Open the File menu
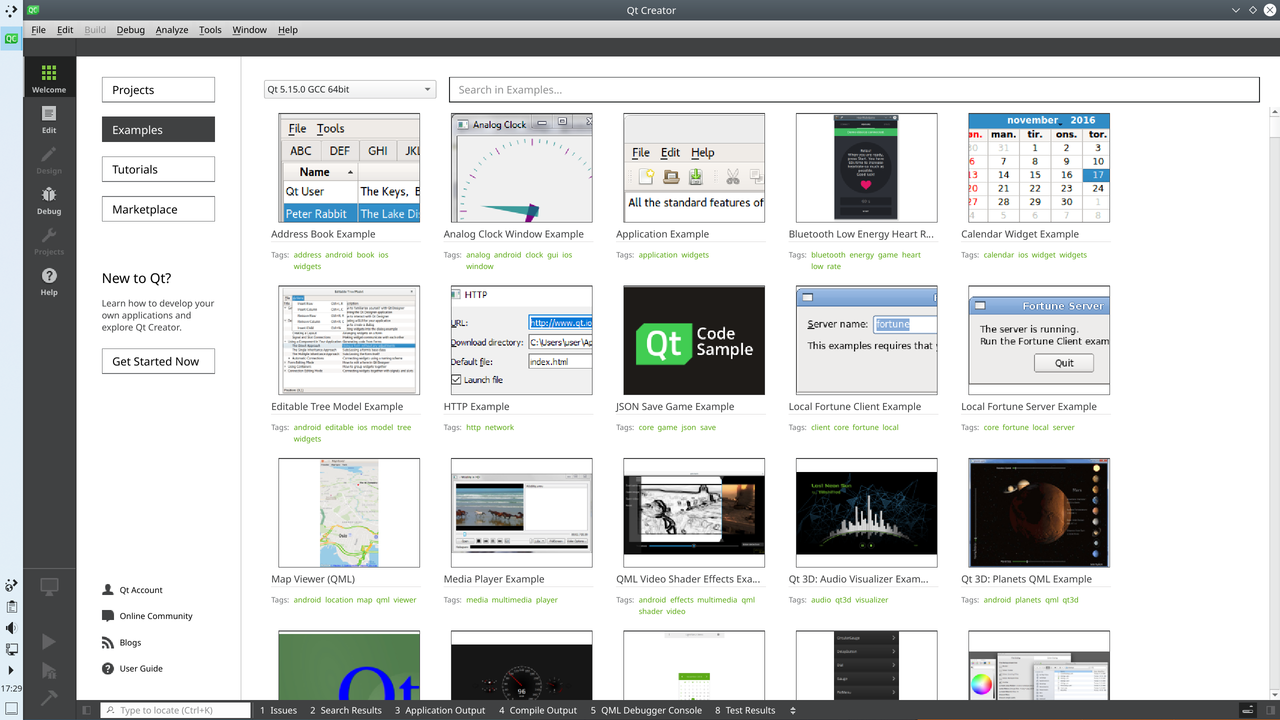The width and height of the screenshot is (1280, 720). pyautogui.click(x=38, y=30)
